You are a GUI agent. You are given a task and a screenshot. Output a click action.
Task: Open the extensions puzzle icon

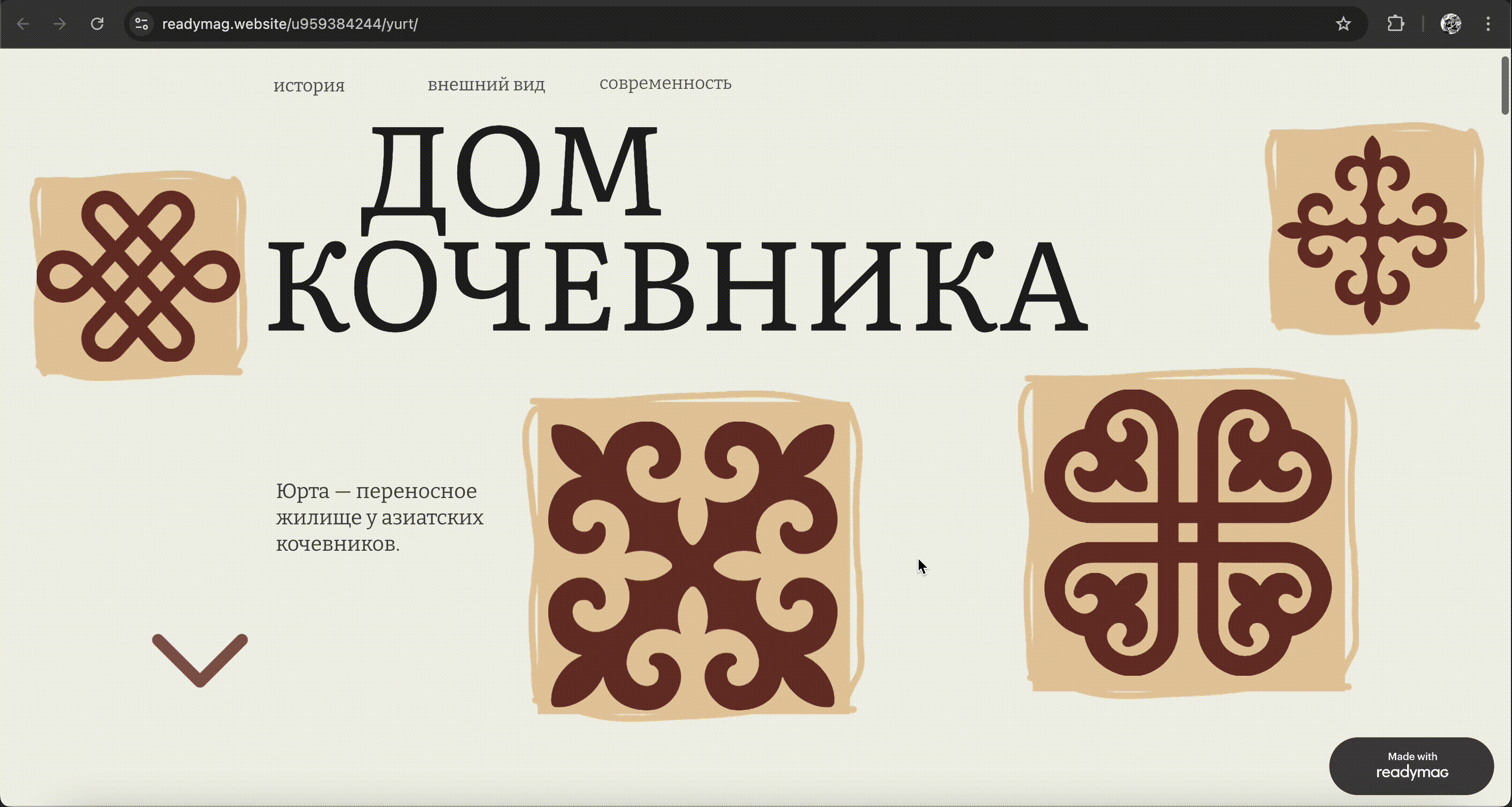[x=1395, y=24]
